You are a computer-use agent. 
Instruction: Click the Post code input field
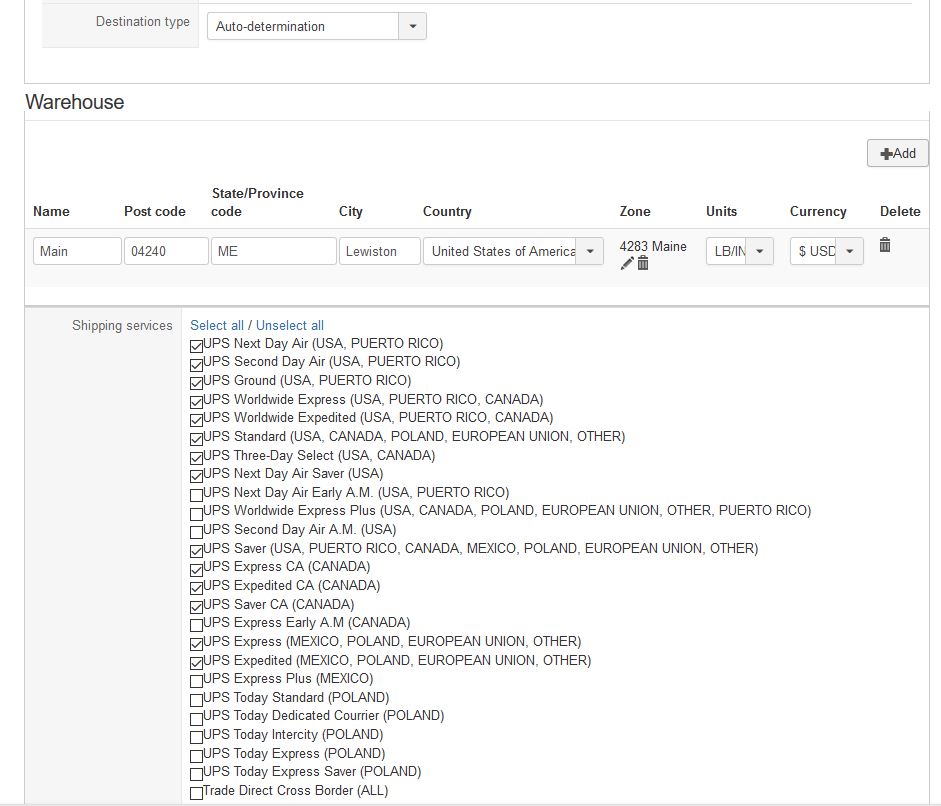[166, 251]
